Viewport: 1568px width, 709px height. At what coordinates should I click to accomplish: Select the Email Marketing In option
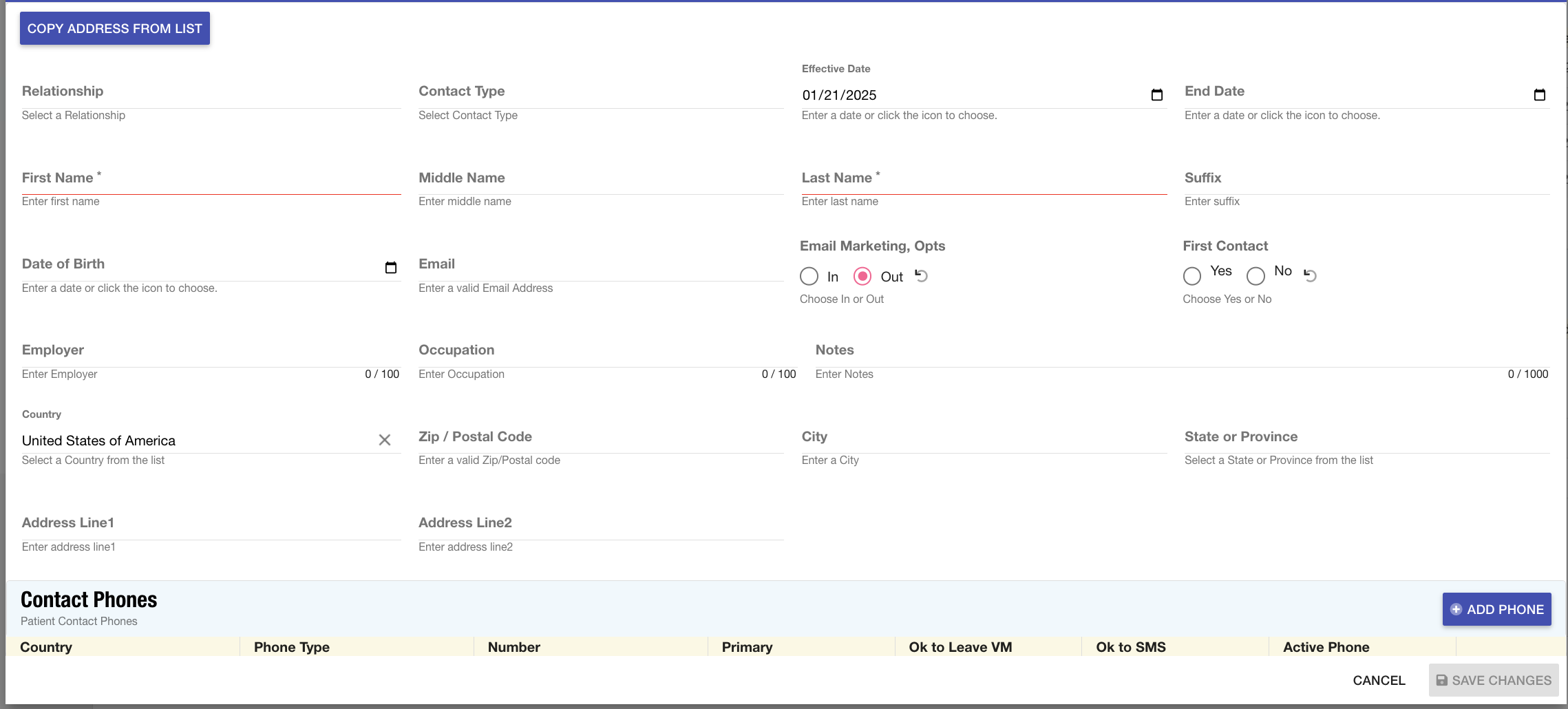click(x=809, y=277)
